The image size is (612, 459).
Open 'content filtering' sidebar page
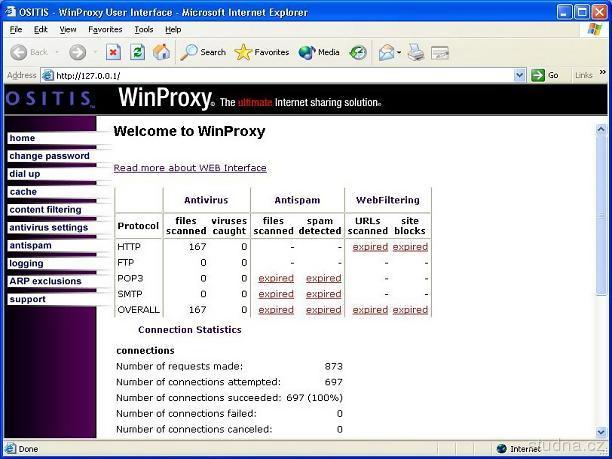pos(46,210)
